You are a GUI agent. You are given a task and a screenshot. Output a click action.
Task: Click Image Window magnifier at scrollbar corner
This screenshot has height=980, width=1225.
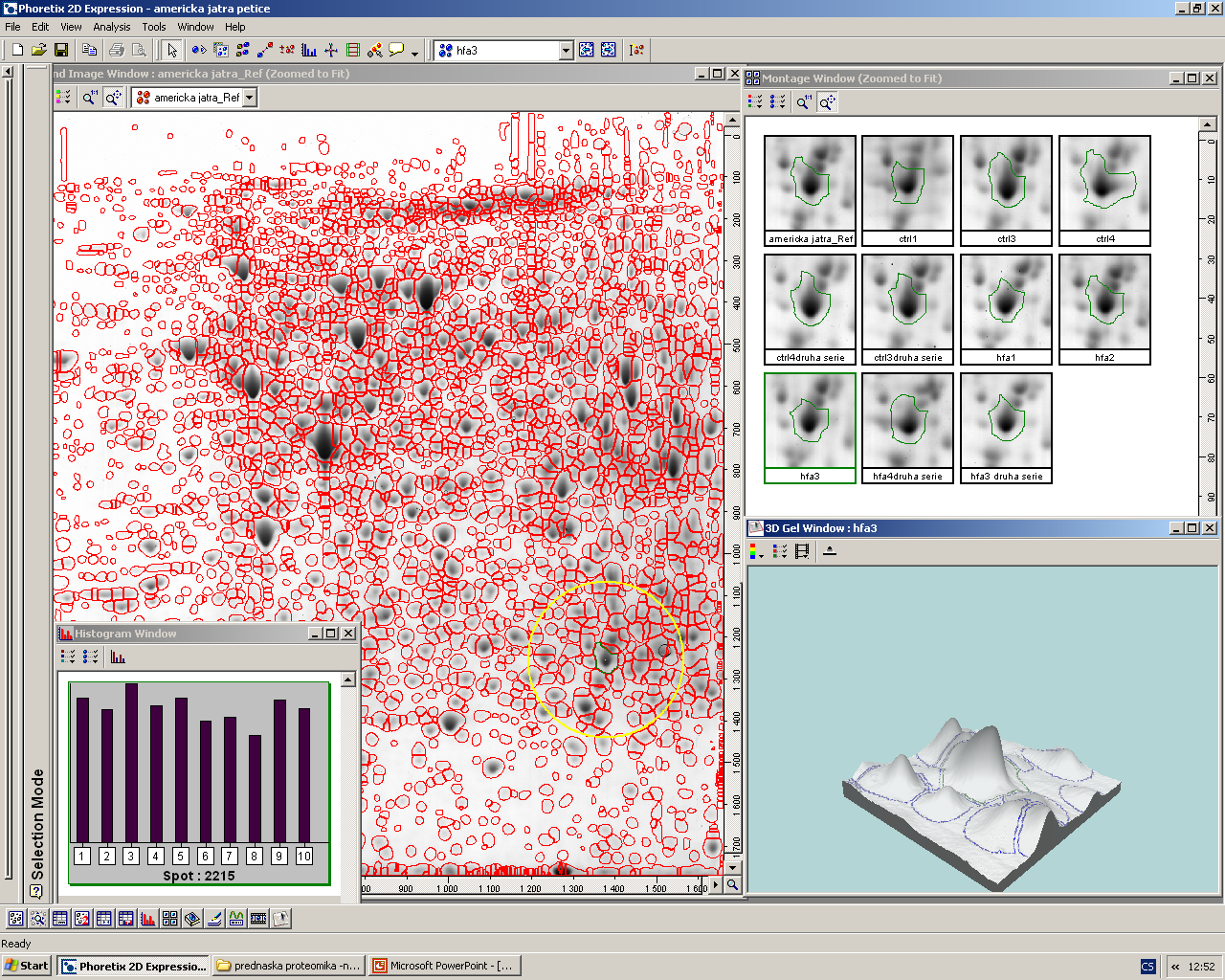pos(733,885)
